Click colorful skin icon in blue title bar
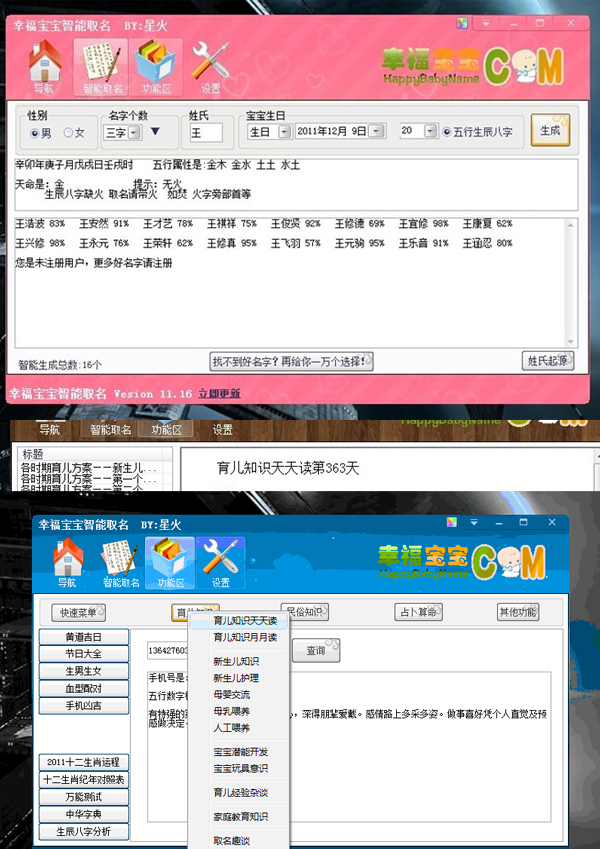This screenshot has height=849, width=600. click(452, 523)
